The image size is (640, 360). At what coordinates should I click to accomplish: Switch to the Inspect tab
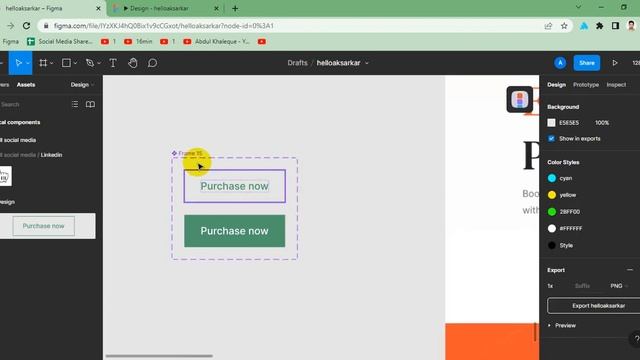(616, 85)
